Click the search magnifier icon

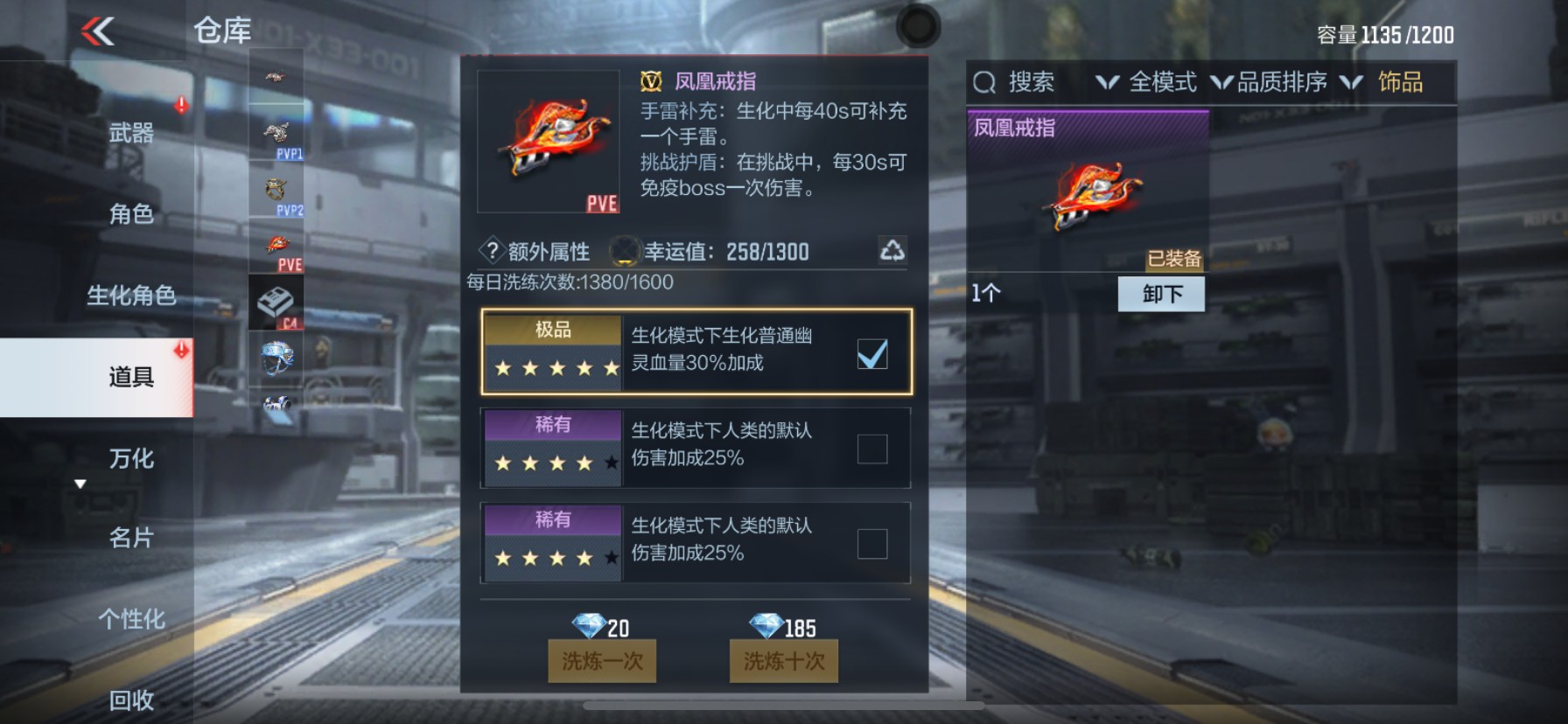pos(984,82)
